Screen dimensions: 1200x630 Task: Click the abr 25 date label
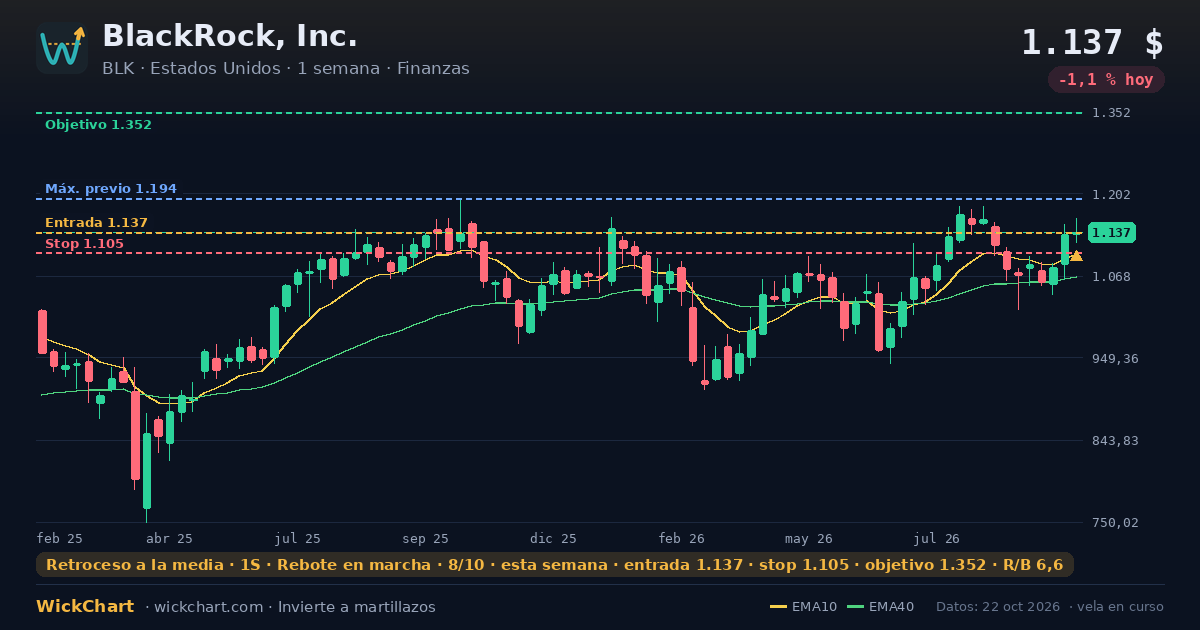(x=169, y=538)
